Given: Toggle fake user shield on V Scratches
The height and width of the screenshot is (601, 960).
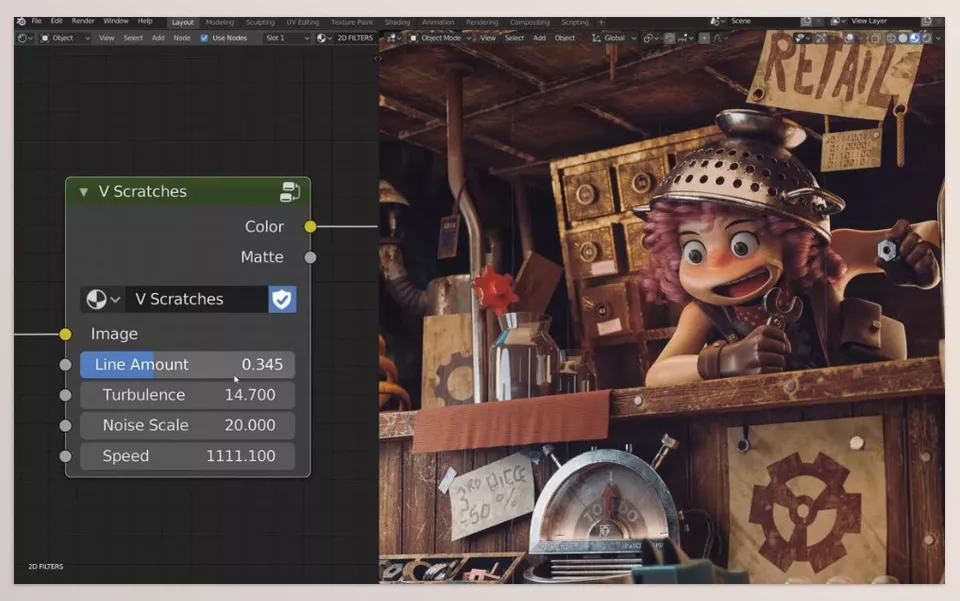Looking at the screenshot, I should tap(282, 299).
